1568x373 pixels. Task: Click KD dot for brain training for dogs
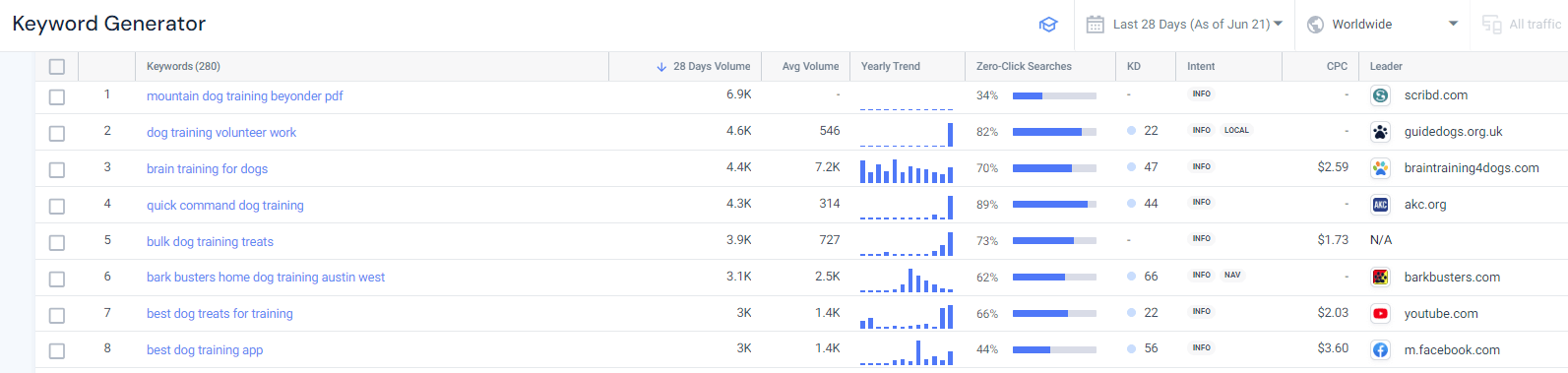[1131, 167]
